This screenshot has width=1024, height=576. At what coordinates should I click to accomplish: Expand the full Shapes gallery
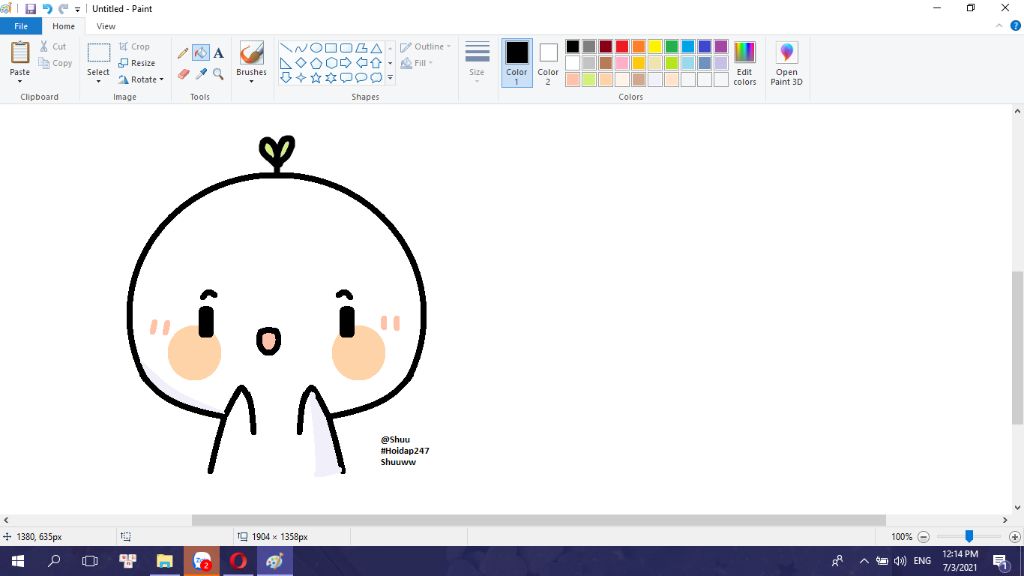click(x=390, y=78)
